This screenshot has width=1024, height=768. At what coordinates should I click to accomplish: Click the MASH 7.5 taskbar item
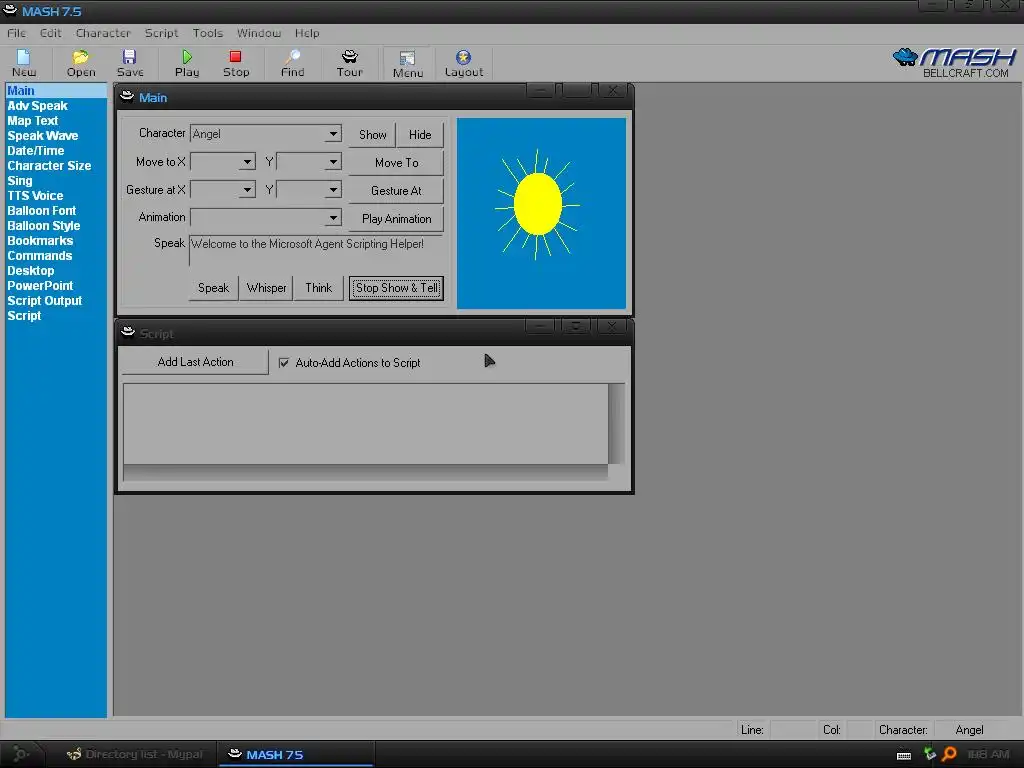click(295, 754)
